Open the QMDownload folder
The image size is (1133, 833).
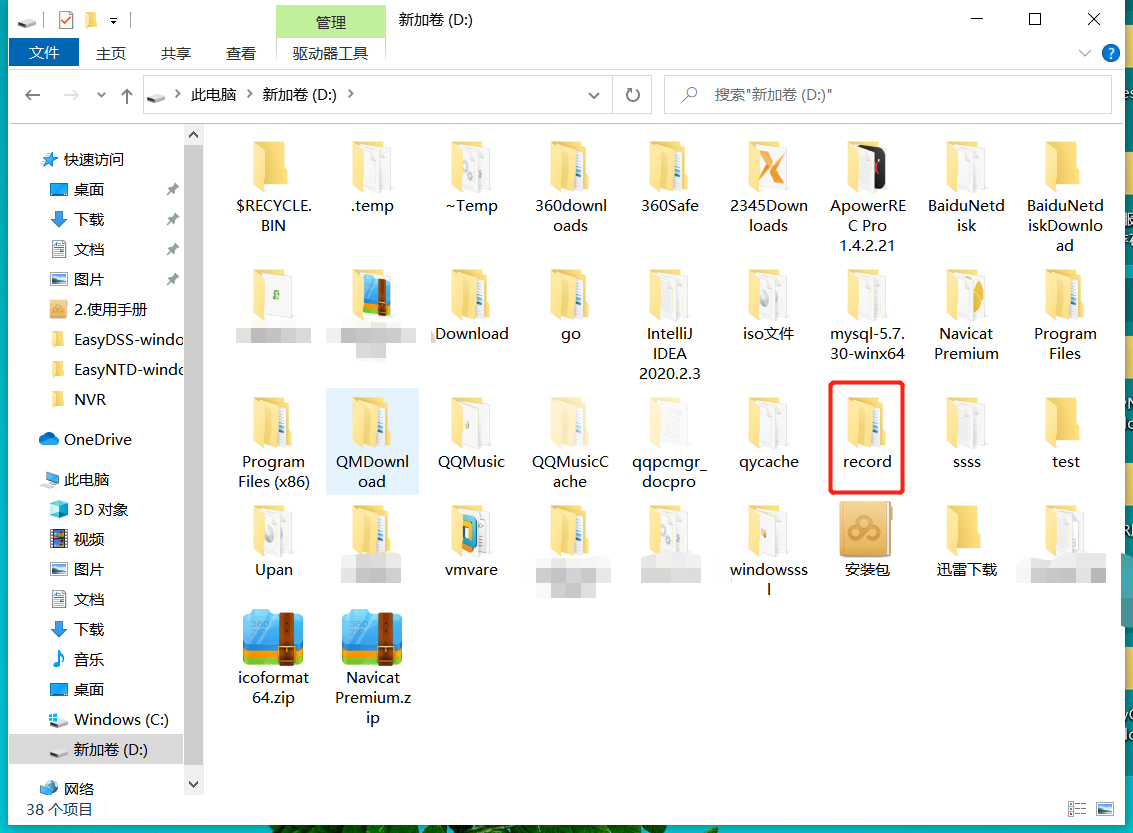(x=372, y=443)
